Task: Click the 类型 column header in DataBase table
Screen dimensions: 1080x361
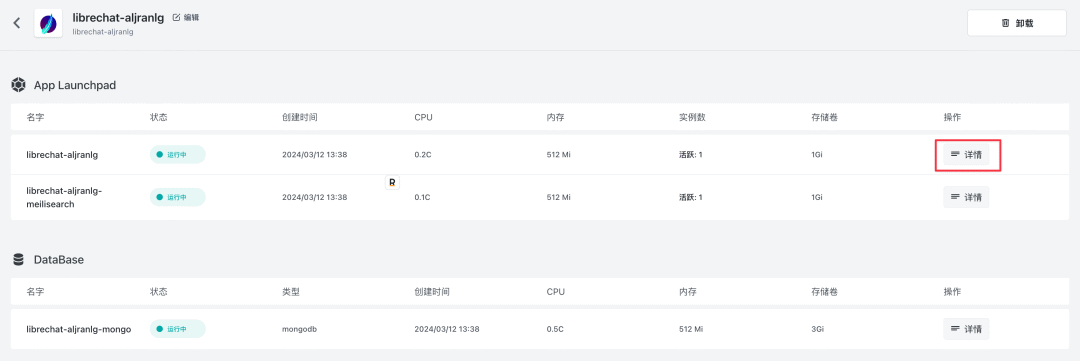Action: pyautogui.click(x=291, y=291)
